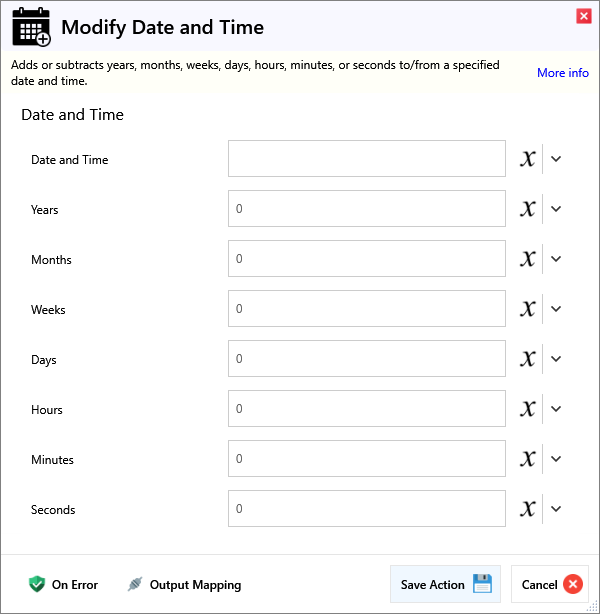Insert a variable into the Months field

click(x=528, y=259)
